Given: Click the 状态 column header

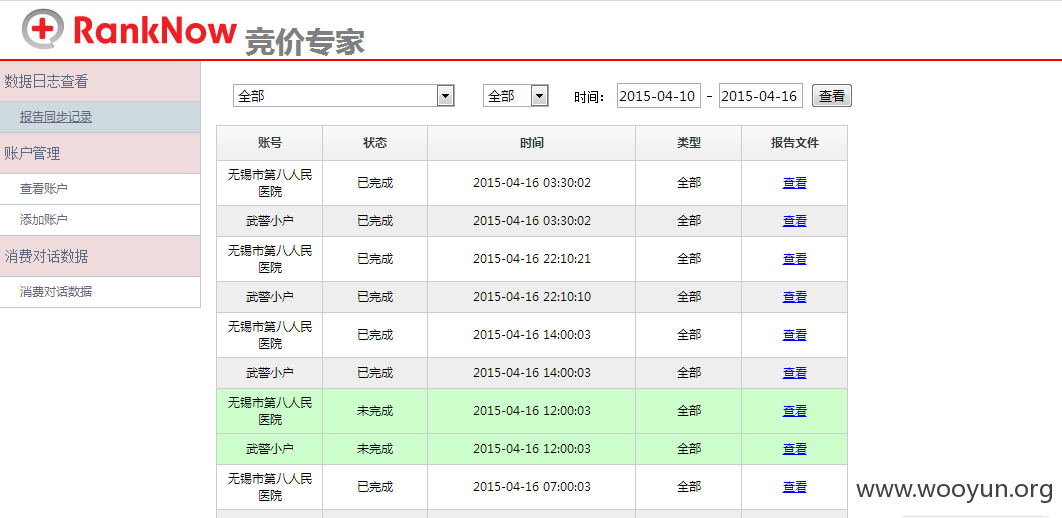Looking at the screenshot, I should click(x=375, y=143).
